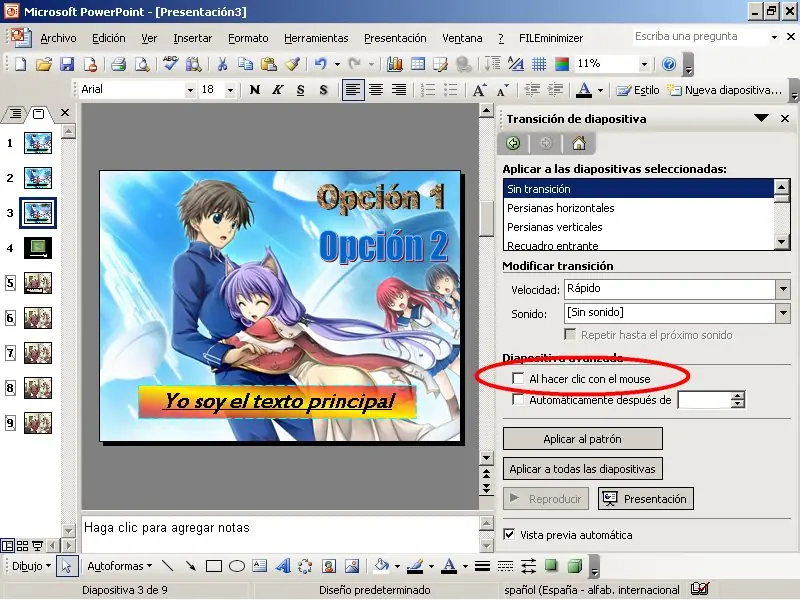Select slide 4 thumbnail in panel
This screenshot has width=800, height=600.
coord(38,247)
